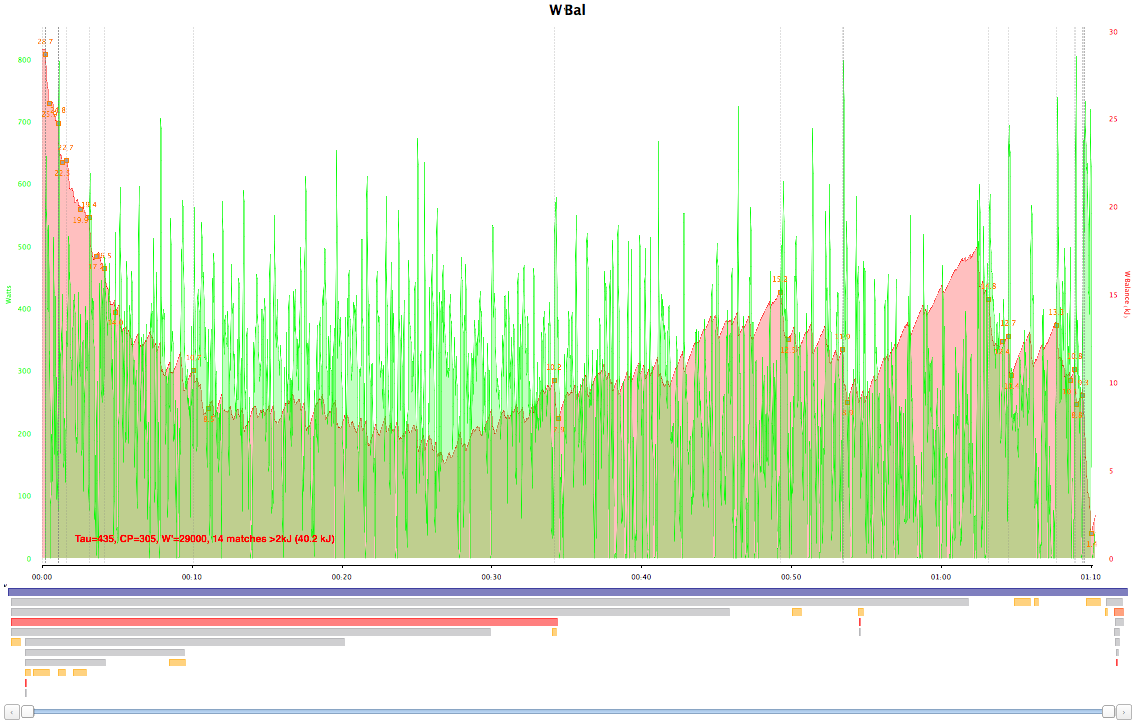Click the 13.5 match marker near ride end
Viewport: 1136px width, 724px height.
click(x=1056, y=324)
